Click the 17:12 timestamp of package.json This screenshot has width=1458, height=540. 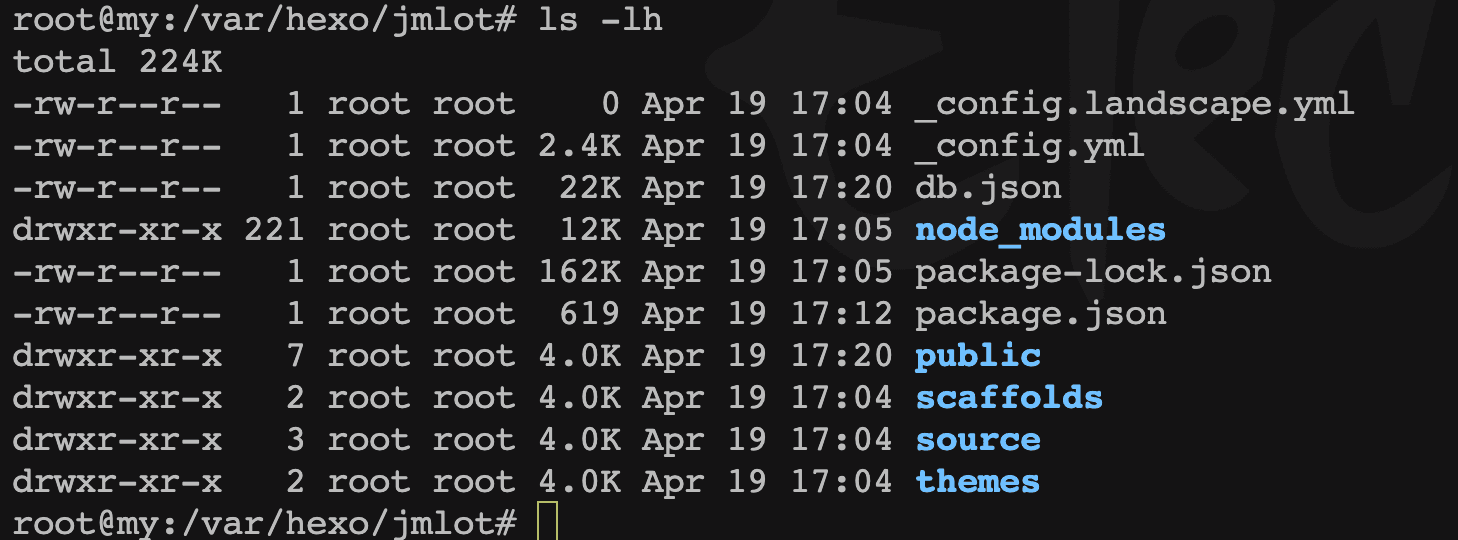tap(841, 314)
